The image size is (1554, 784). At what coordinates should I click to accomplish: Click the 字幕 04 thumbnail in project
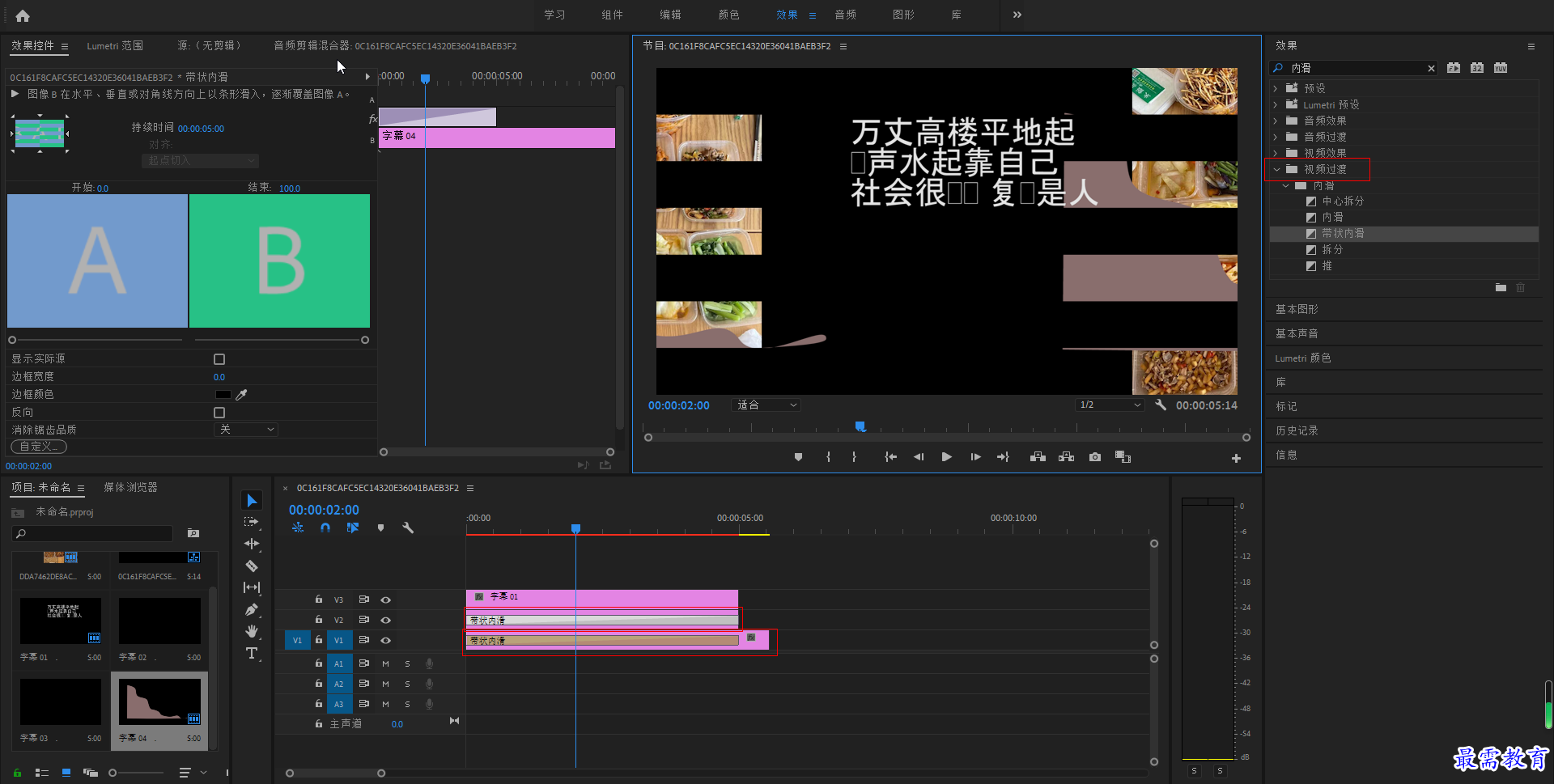pos(159,701)
